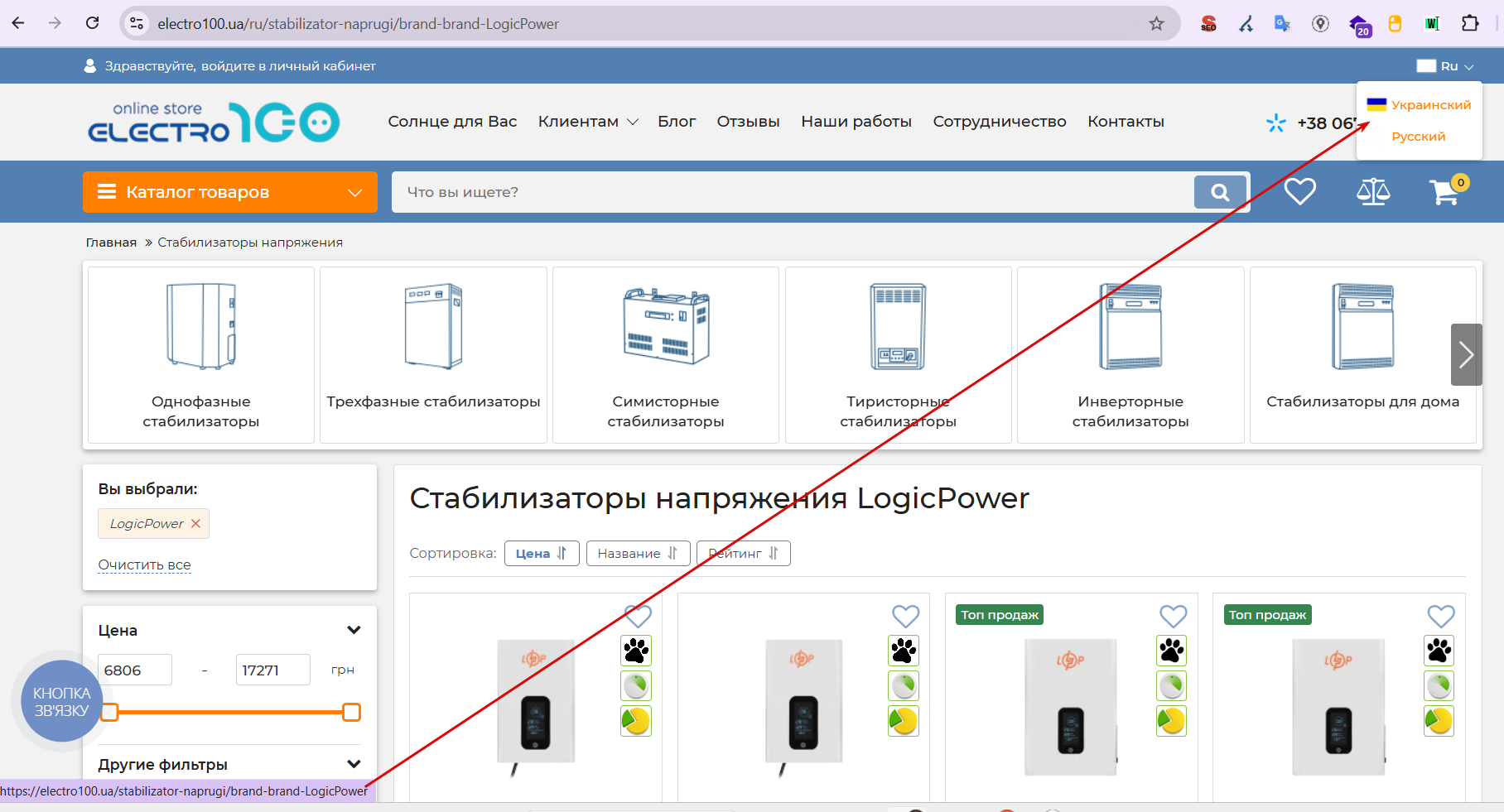Bookmark this page with the star icon
This screenshot has height=812, width=1504.
point(1156,23)
